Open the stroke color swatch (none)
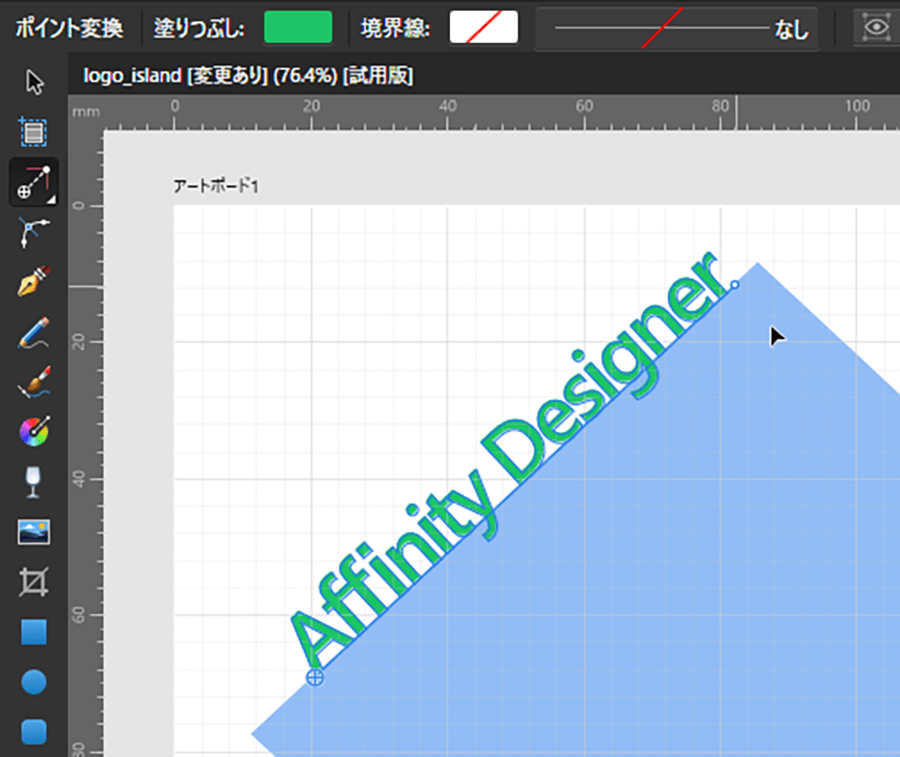 484,27
